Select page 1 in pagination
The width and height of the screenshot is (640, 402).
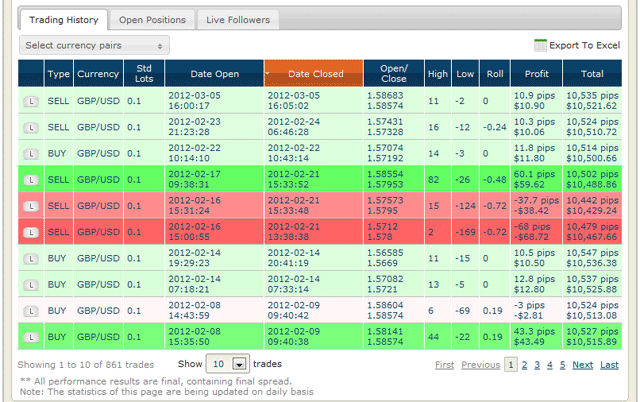(x=511, y=365)
